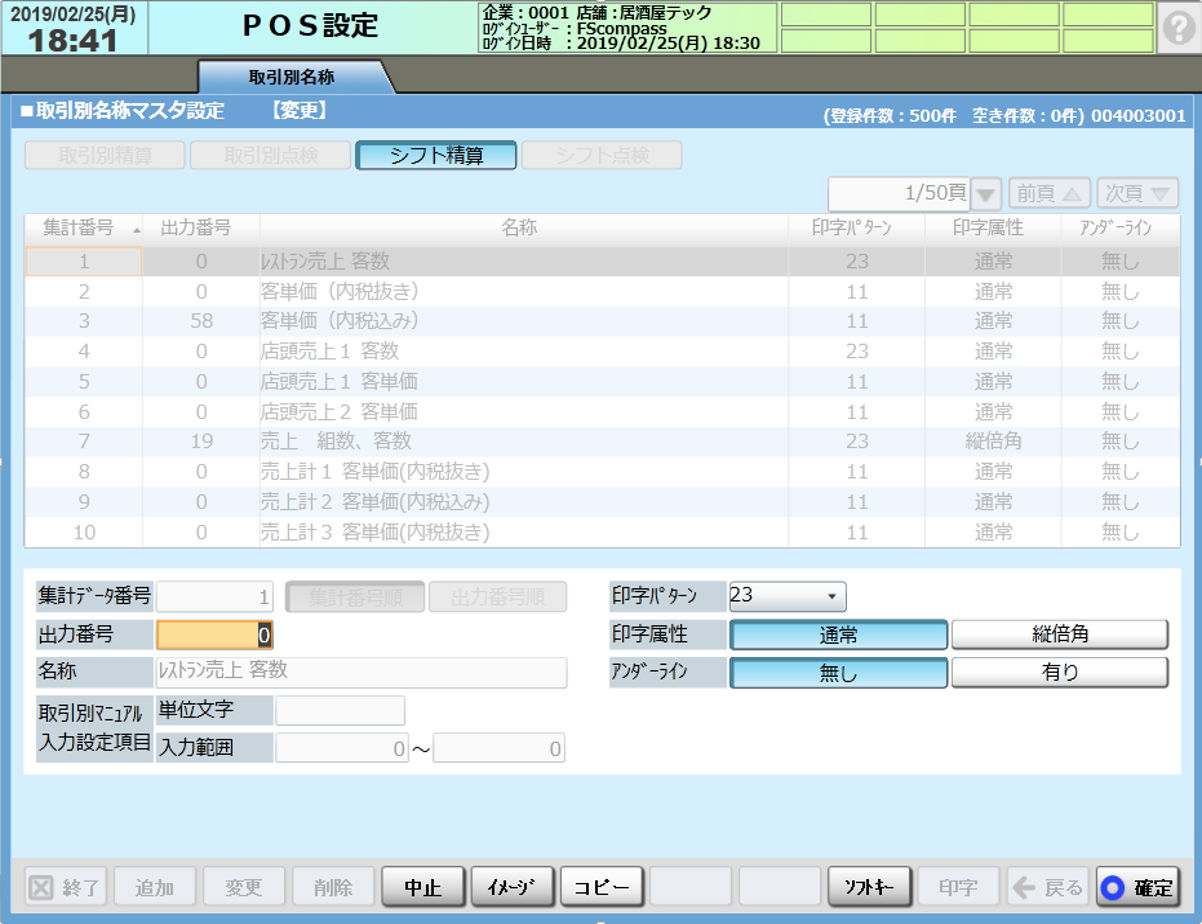Set 印字属性 to 縦倍角
Image resolution: width=1202 pixels, height=924 pixels.
click(x=1060, y=635)
